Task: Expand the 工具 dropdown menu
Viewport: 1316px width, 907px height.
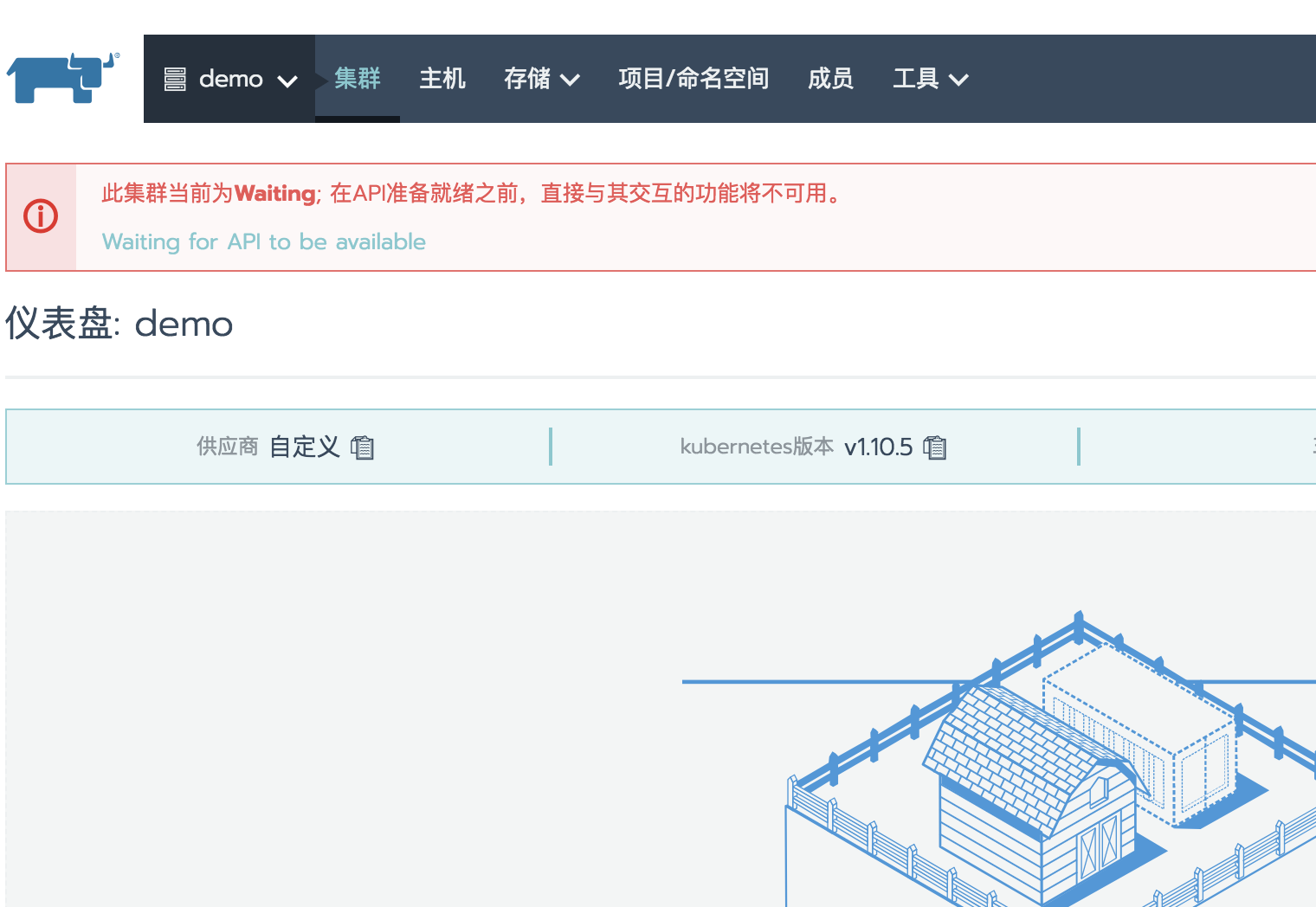Action: point(930,79)
